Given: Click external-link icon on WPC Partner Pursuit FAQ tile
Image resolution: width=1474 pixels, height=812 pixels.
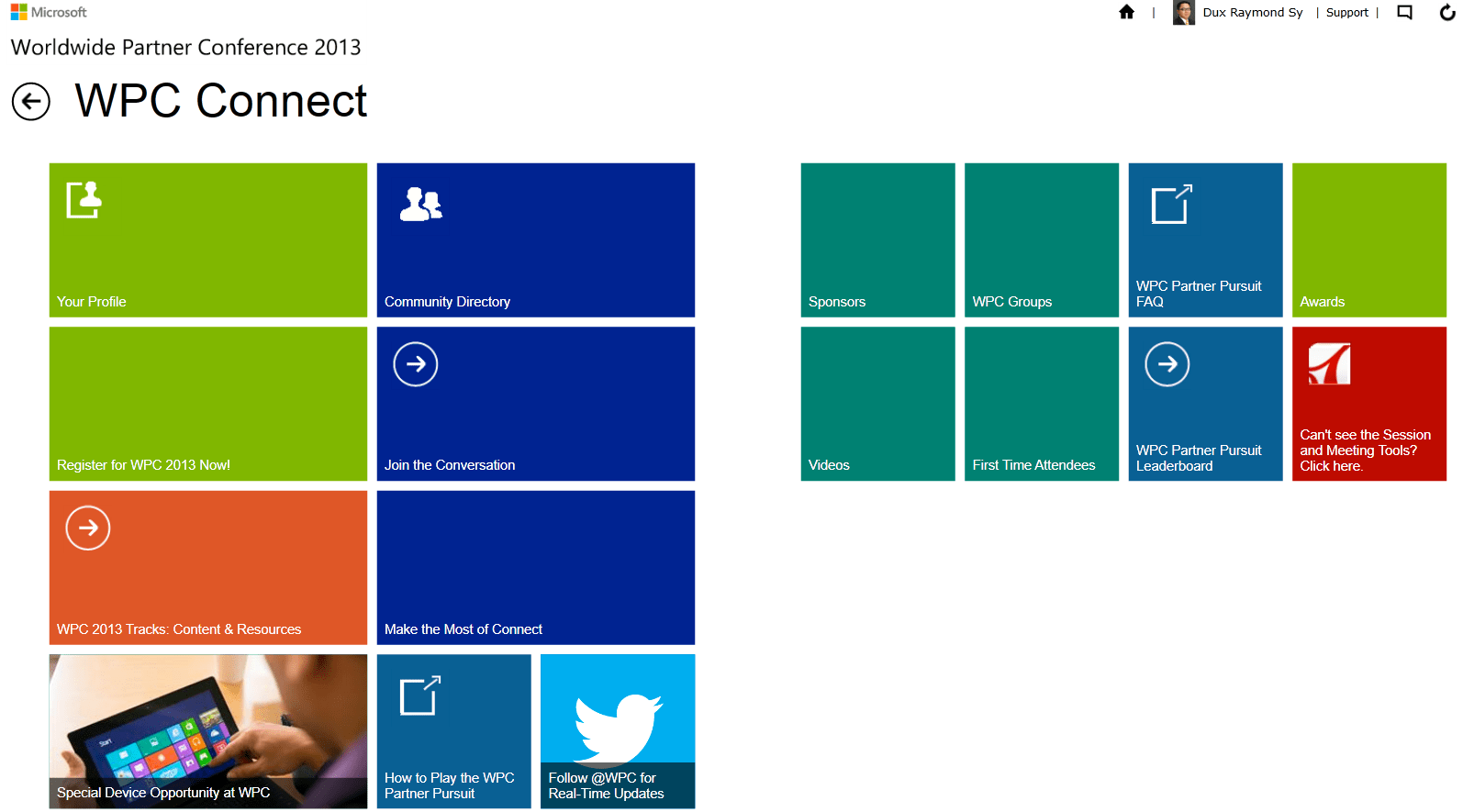Looking at the screenshot, I should click(x=1172, y=204).
